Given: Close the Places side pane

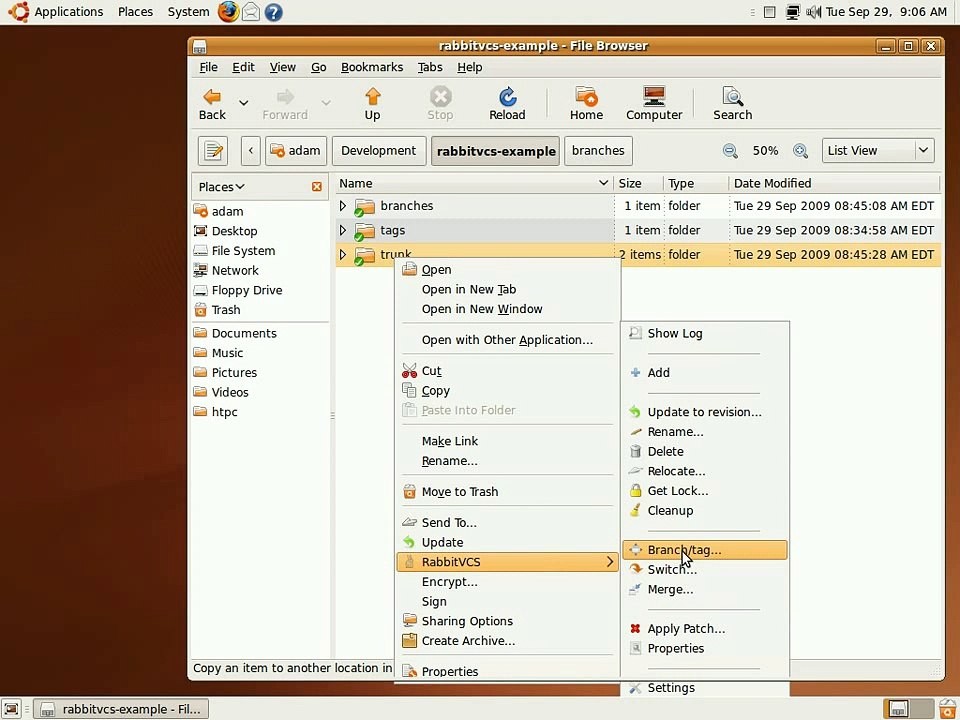Looking at the screenshot, I should [x=317, y=187].
